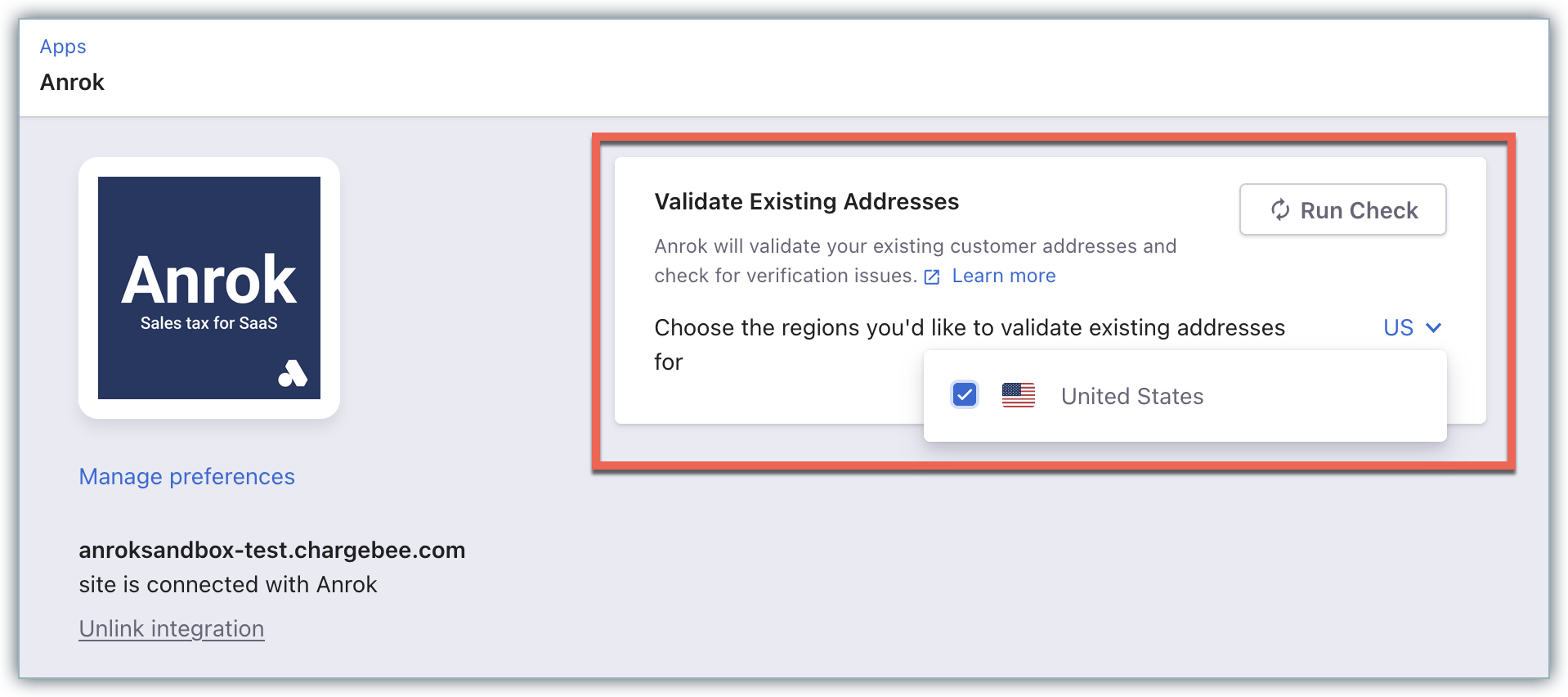Click the United States flag icon

pyautogui.click(x=1019, y=395)
